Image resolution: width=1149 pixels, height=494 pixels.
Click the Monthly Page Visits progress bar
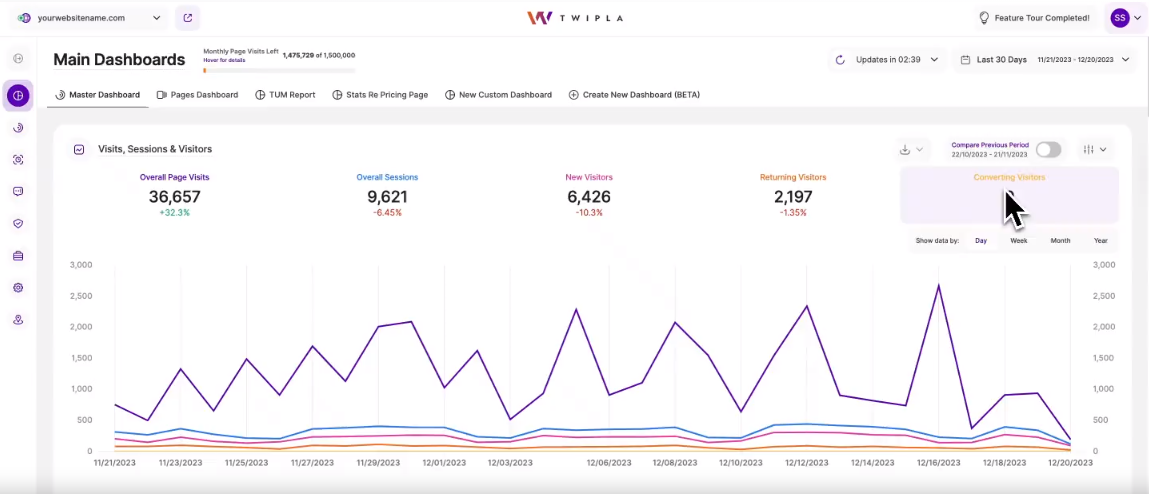[278, 70]
